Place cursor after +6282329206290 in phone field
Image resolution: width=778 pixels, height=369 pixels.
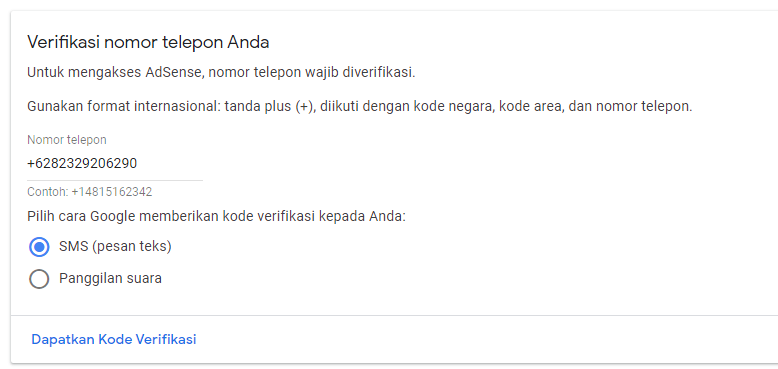pyautogui.click(x=138, y=163)
